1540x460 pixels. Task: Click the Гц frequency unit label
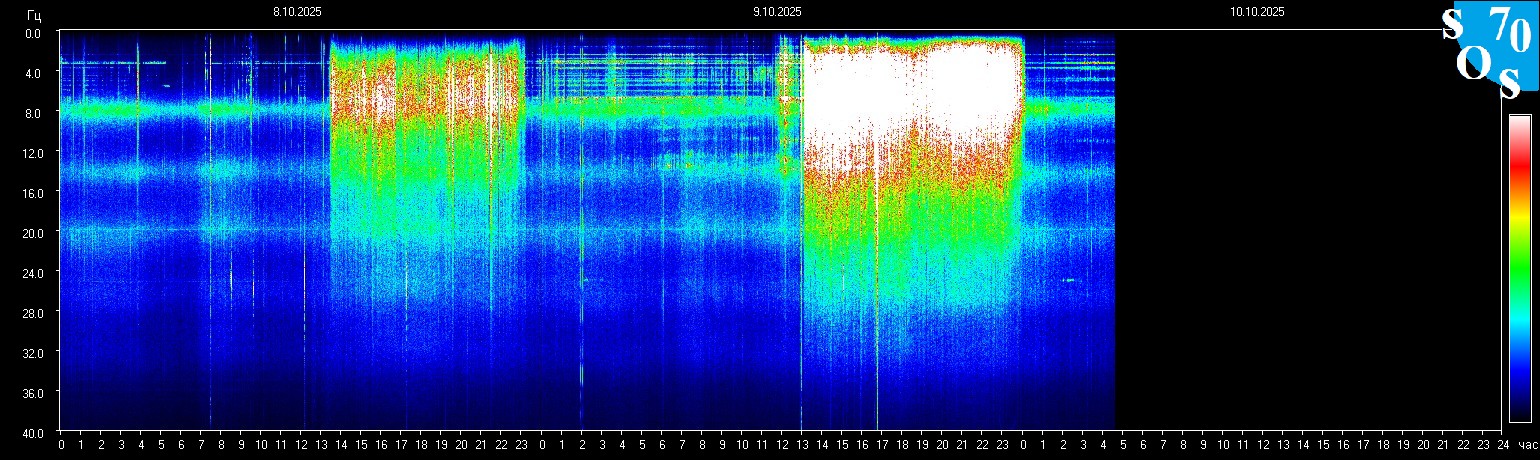click(34, 13)
